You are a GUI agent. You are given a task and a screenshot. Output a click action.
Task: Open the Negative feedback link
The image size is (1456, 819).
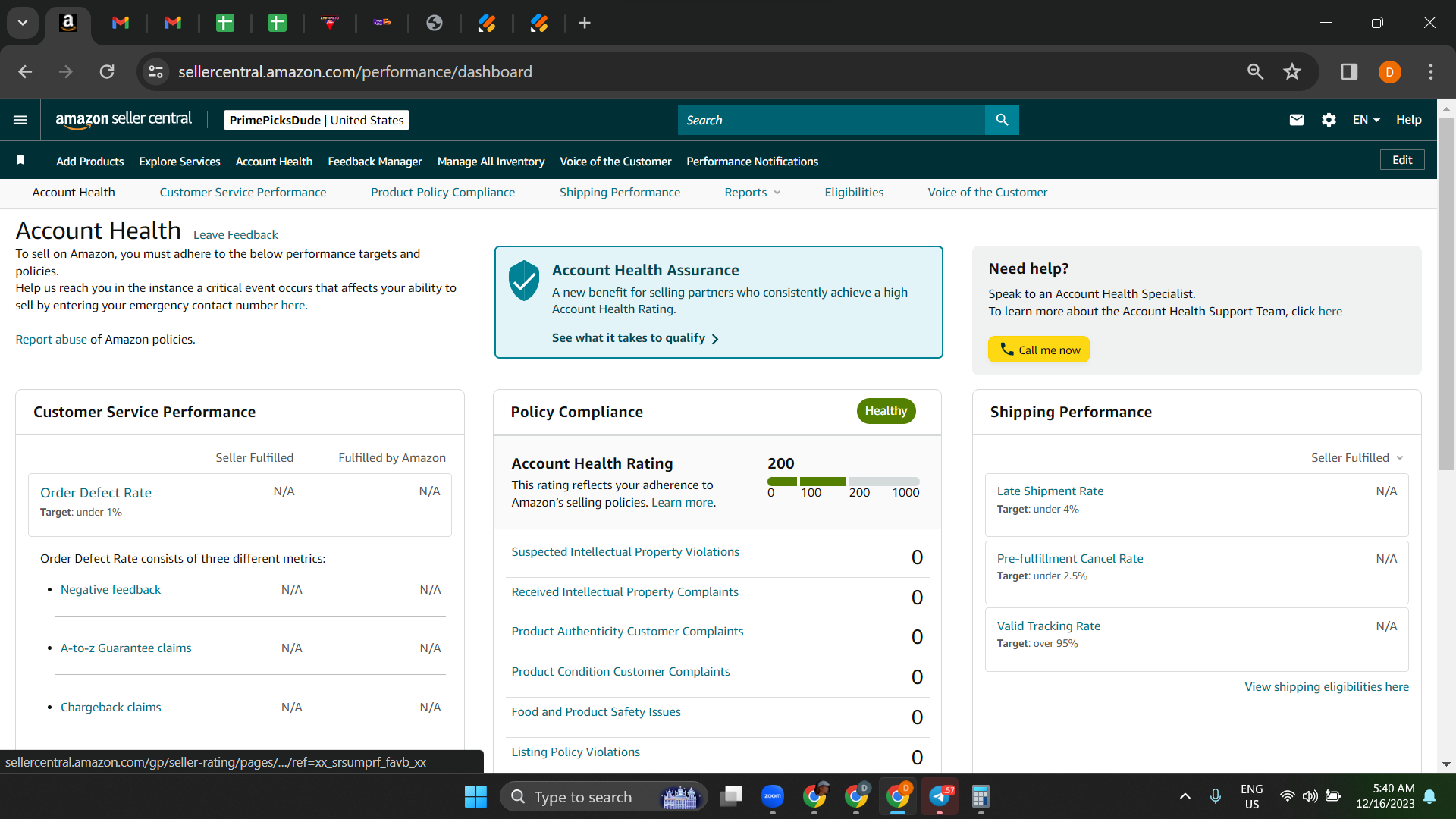[111, 590]
